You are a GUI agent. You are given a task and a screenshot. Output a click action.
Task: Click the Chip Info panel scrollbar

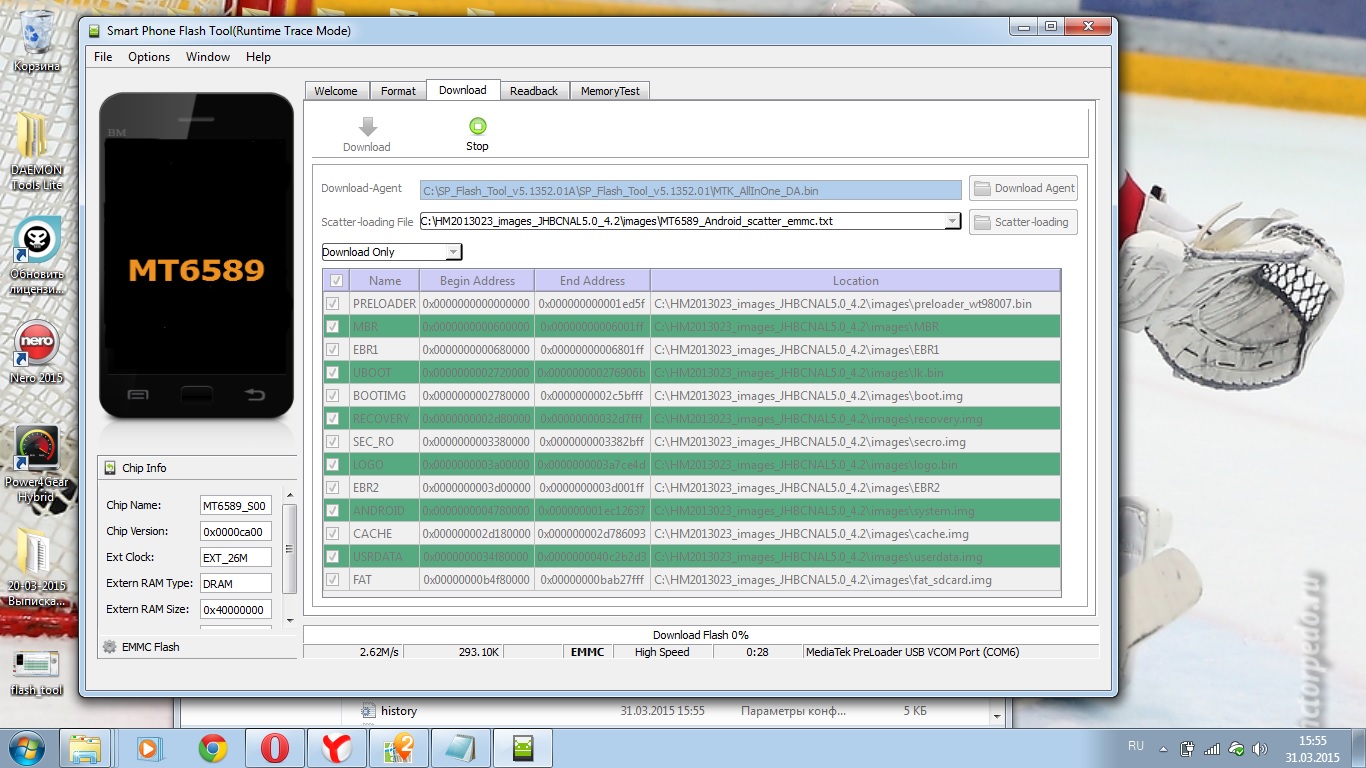click(290, 549)
